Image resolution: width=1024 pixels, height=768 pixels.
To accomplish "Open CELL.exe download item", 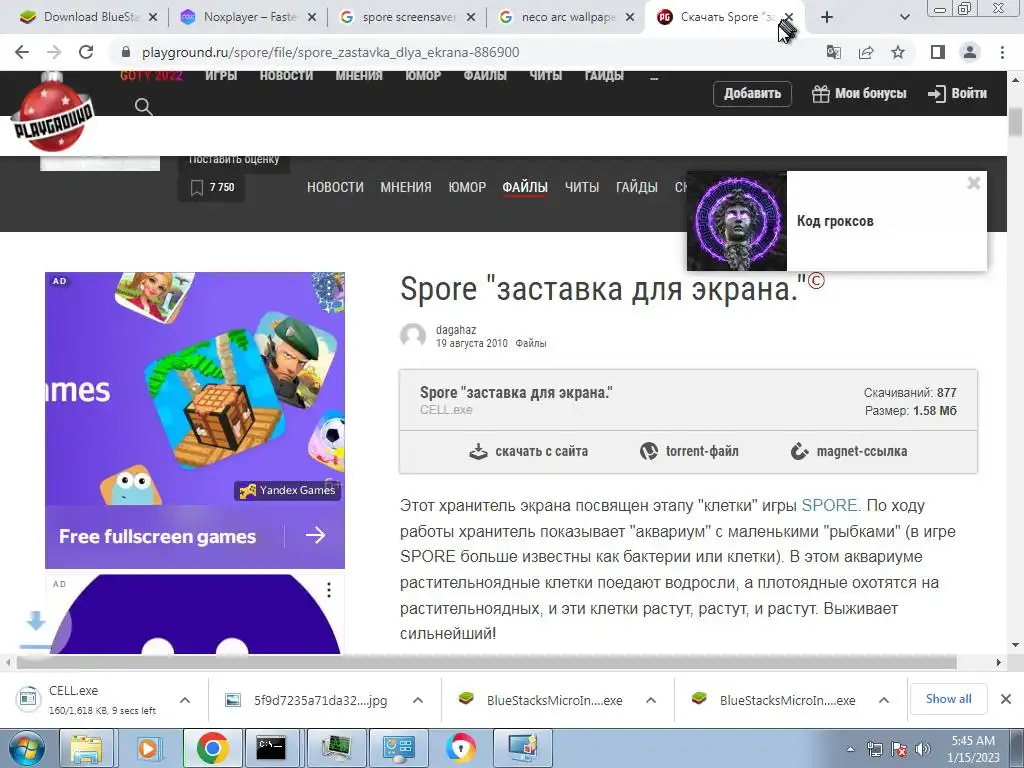I will [91, 700].
